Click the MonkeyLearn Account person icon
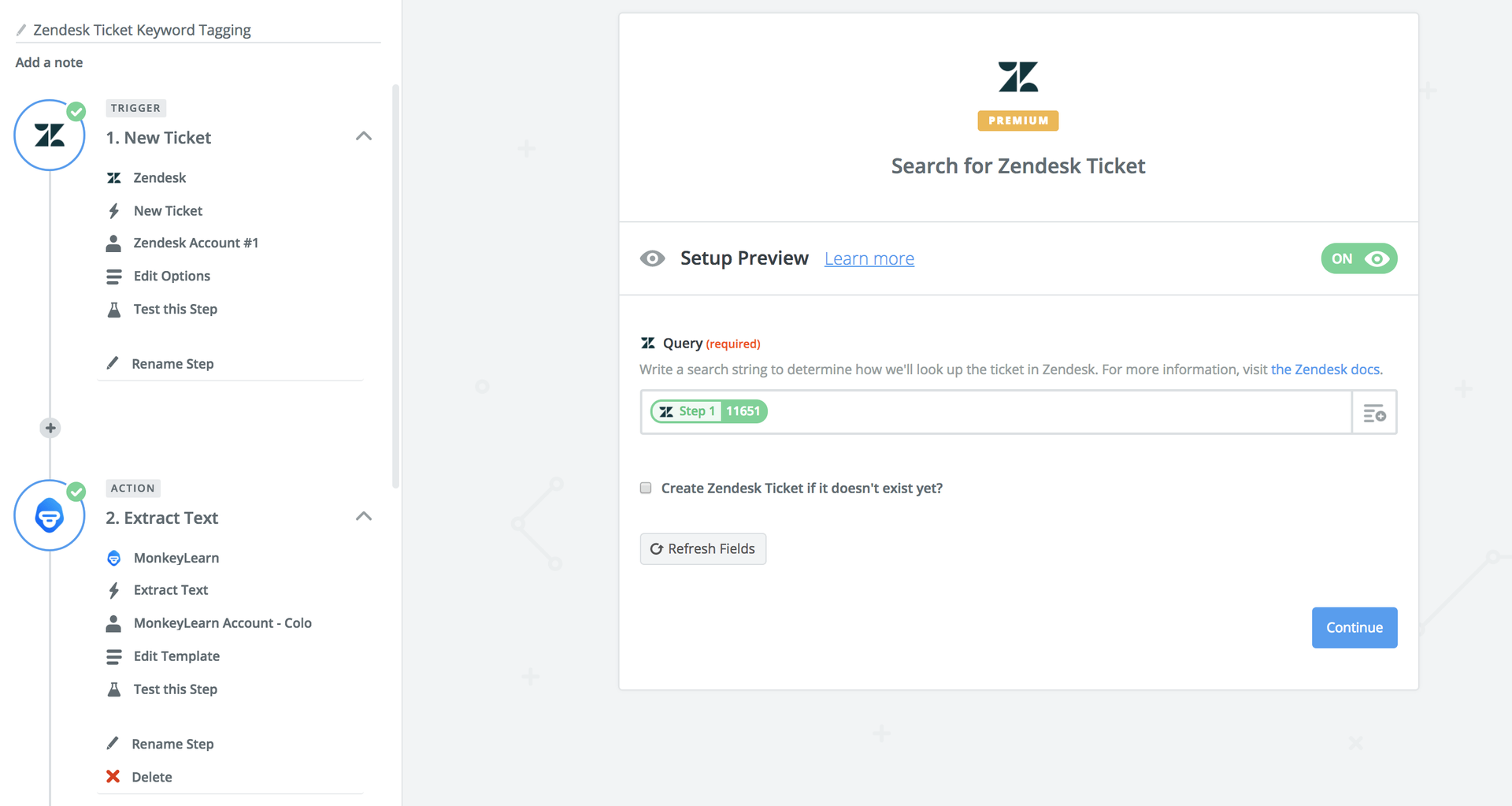Screen dimensions: 1512x806 point(114,623)
